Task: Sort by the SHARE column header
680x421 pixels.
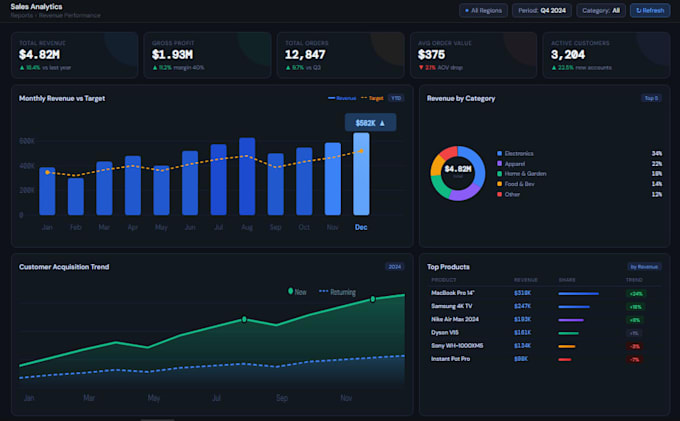Action: [567, 280]
